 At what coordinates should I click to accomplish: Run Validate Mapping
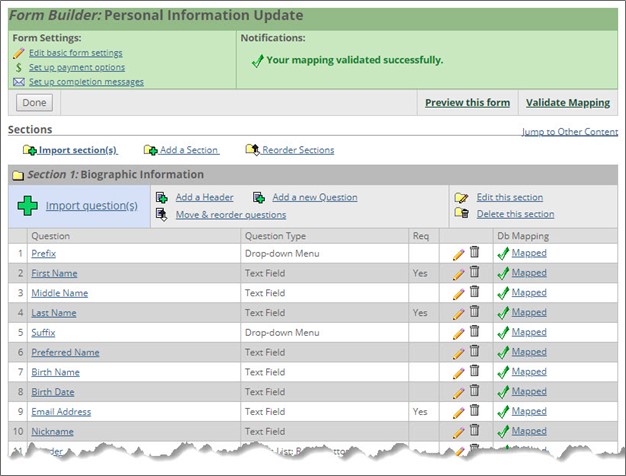coord(567,103)
